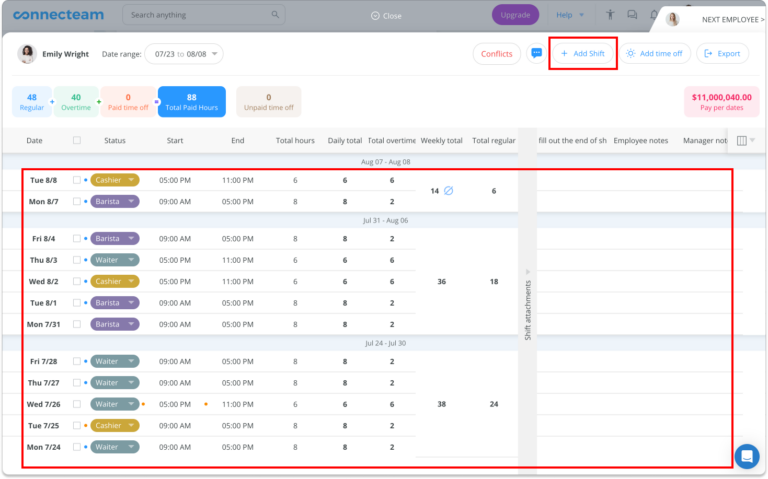Viewport: 768px width, 479px height.
Task: Click end time 11:00 PM for Tue 8/8
Action: point(238,180)
